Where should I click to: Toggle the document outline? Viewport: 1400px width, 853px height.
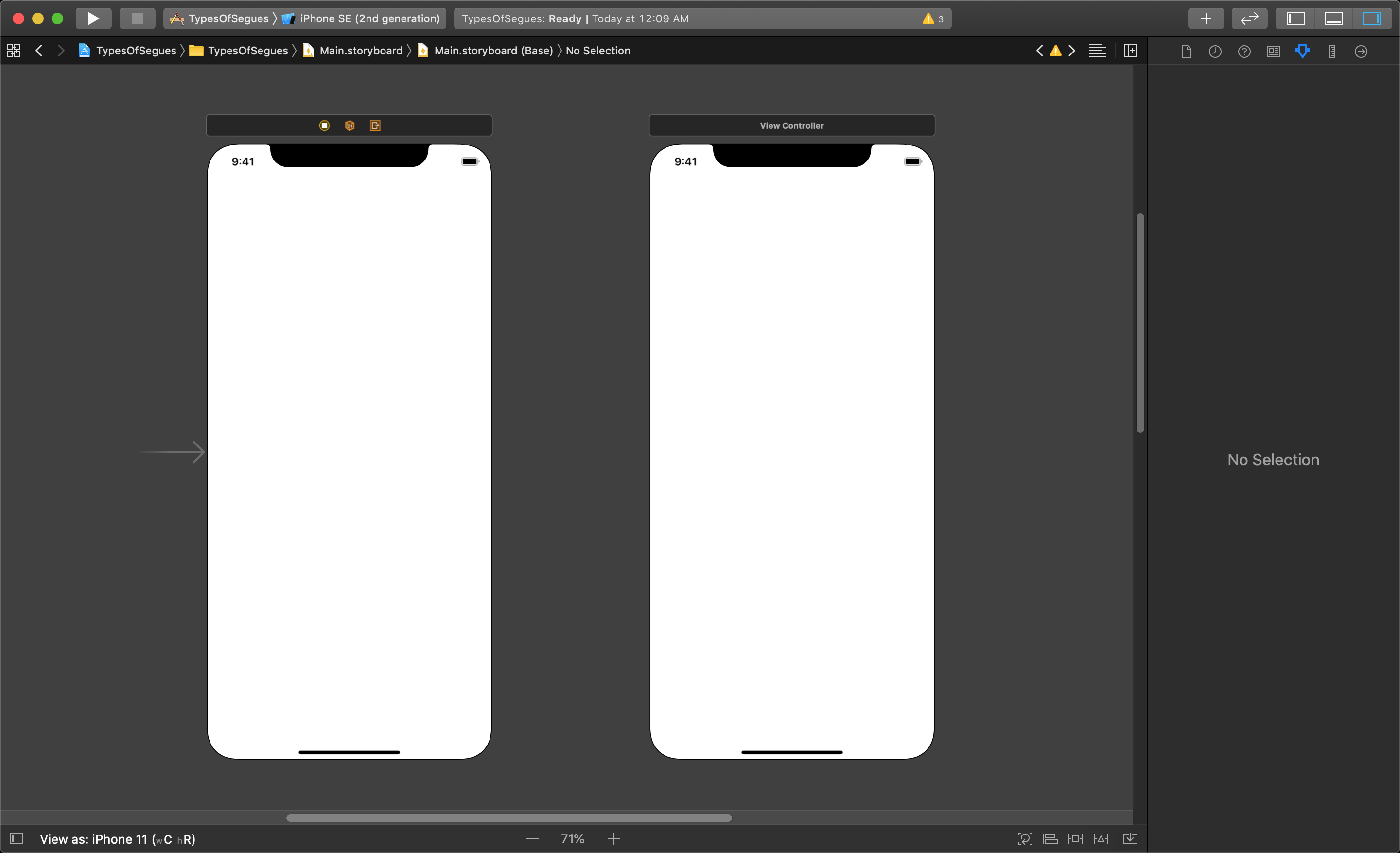click(x=17, y=839)
